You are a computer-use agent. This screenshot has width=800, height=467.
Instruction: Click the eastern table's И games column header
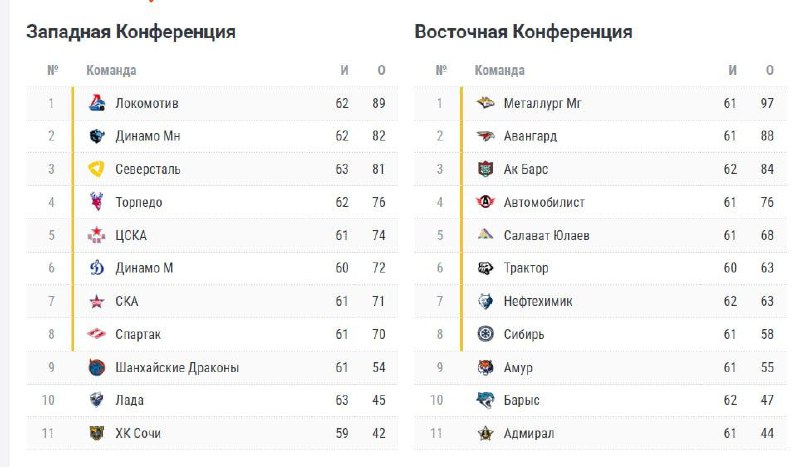coord(732,70)
